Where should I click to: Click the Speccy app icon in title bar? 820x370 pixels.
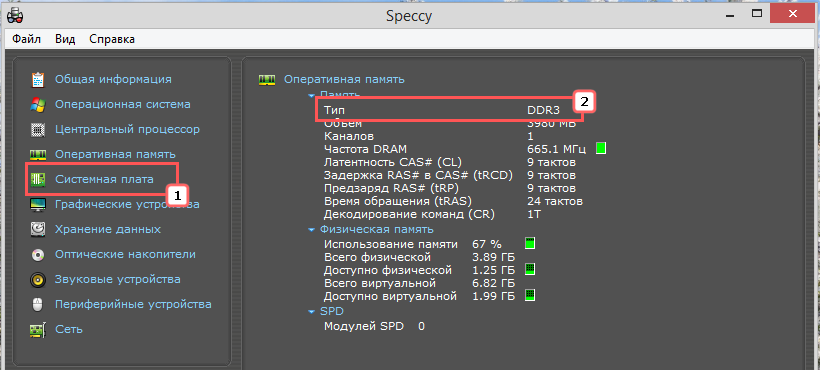point(15,16)
